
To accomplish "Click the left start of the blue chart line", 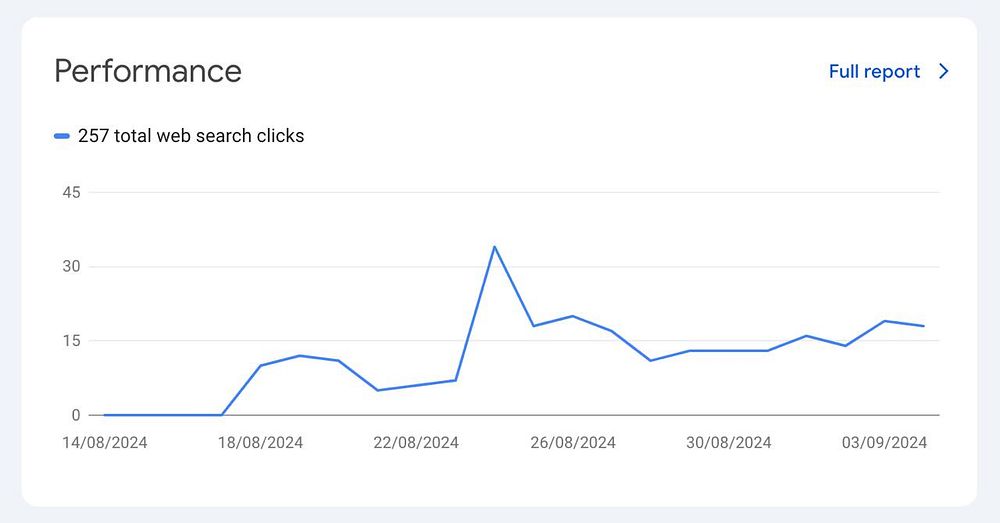I will [x=105, y=414].
